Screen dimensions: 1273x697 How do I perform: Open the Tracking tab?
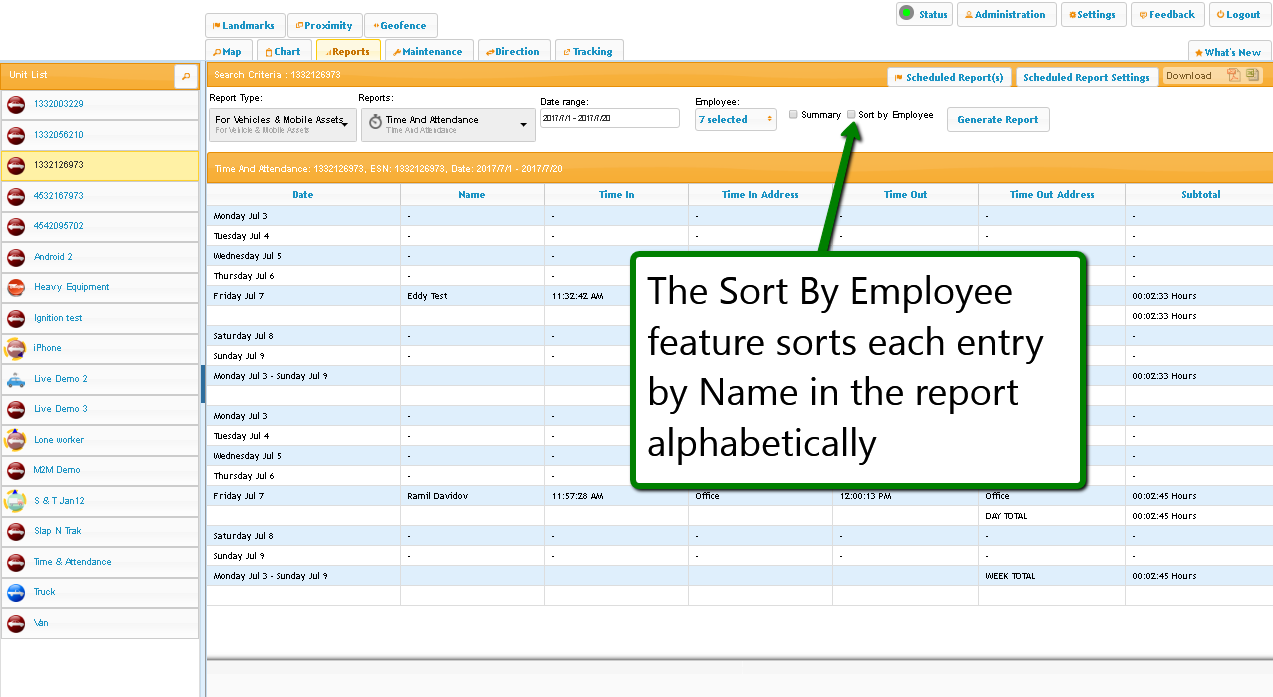click(590, 52)
